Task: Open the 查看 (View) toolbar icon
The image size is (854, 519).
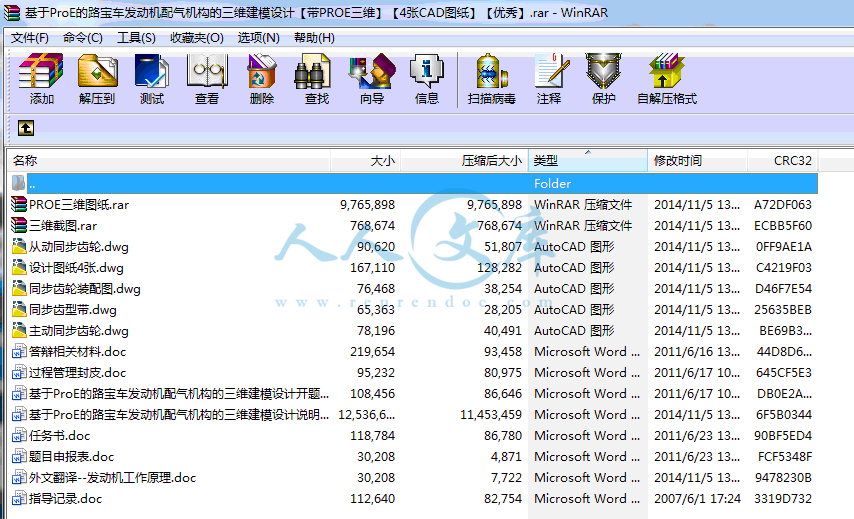Action: pos(207,71)
